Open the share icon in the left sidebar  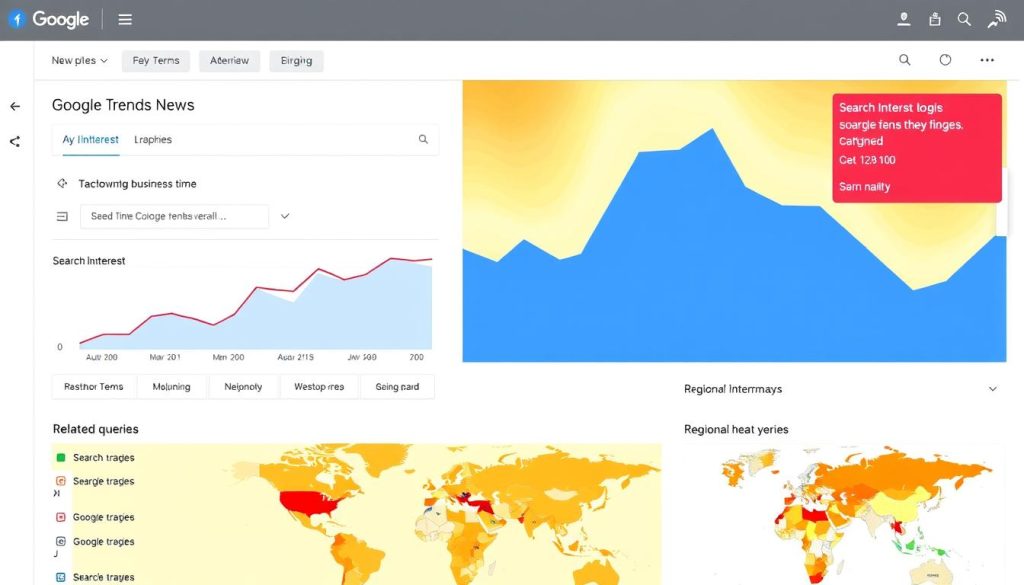click(x=14, y=141)
